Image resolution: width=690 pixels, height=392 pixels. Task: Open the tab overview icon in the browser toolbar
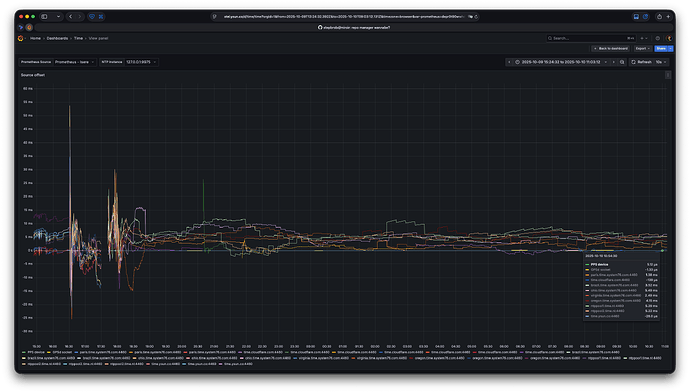[x=636, y=17]
